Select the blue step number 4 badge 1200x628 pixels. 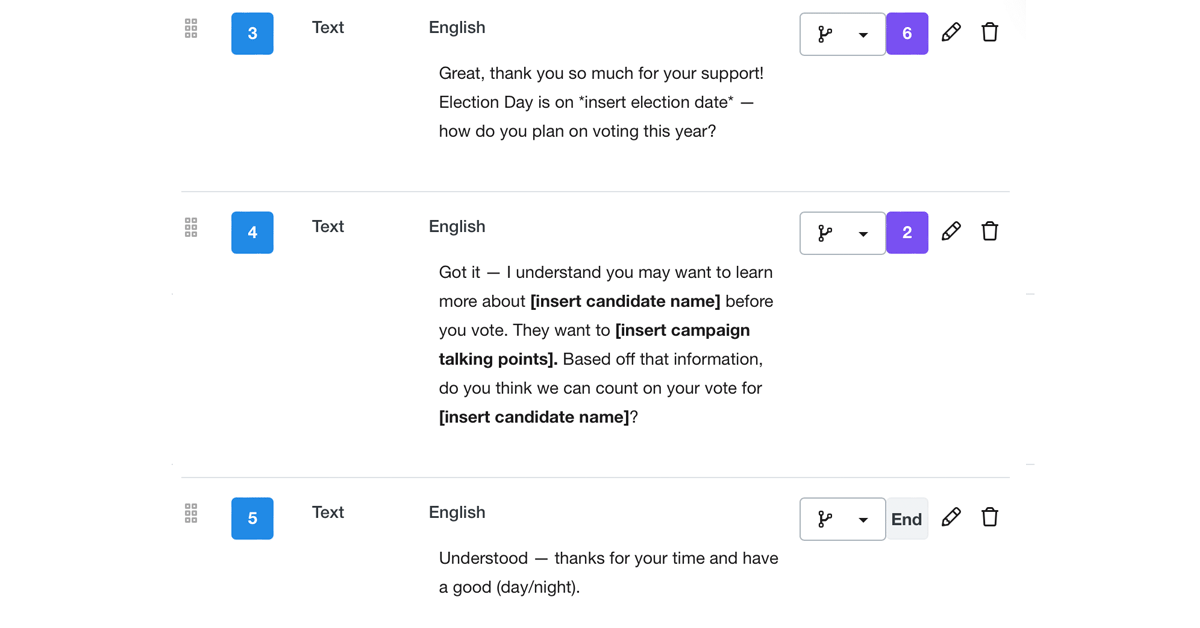252,233
